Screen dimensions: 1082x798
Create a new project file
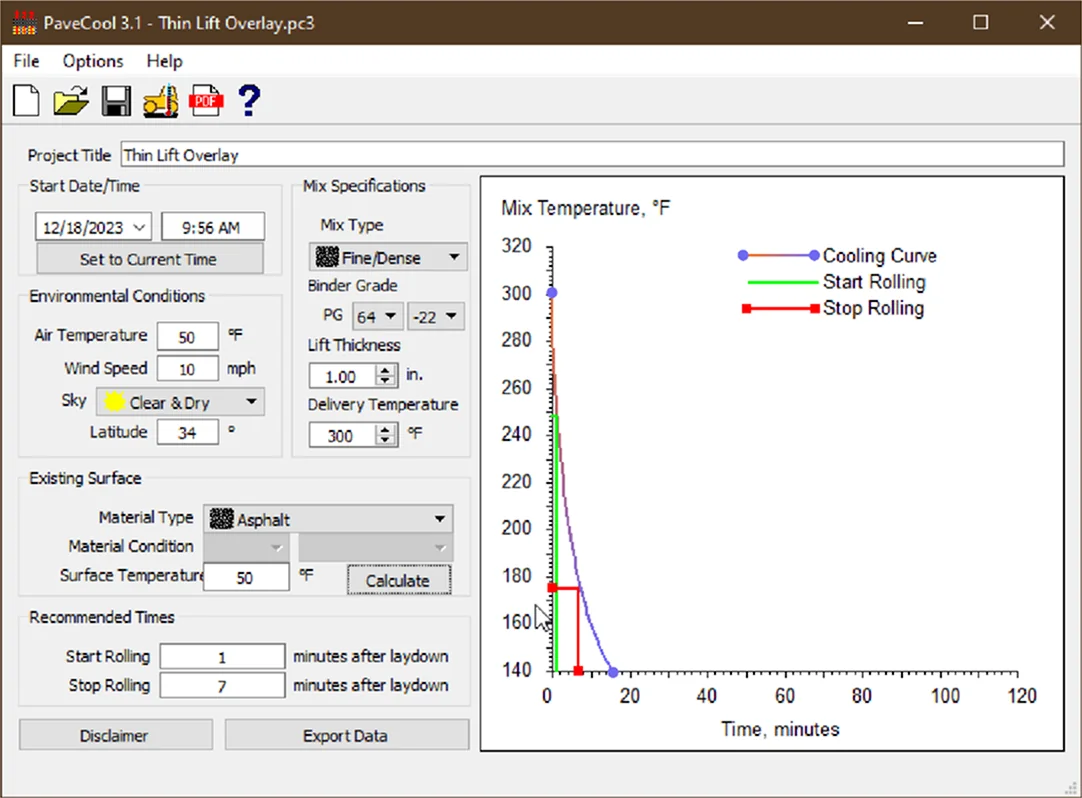26,100
